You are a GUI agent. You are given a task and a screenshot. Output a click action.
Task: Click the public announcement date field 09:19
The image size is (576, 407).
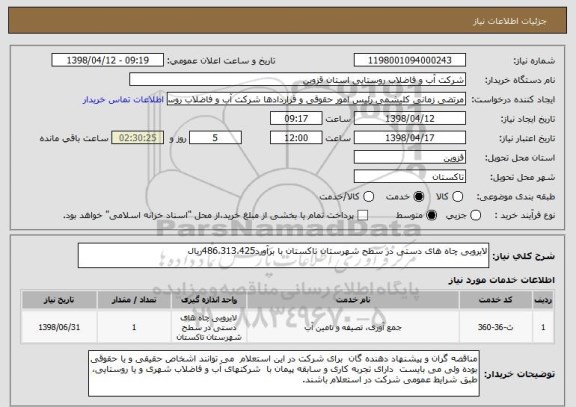point(108,60)
